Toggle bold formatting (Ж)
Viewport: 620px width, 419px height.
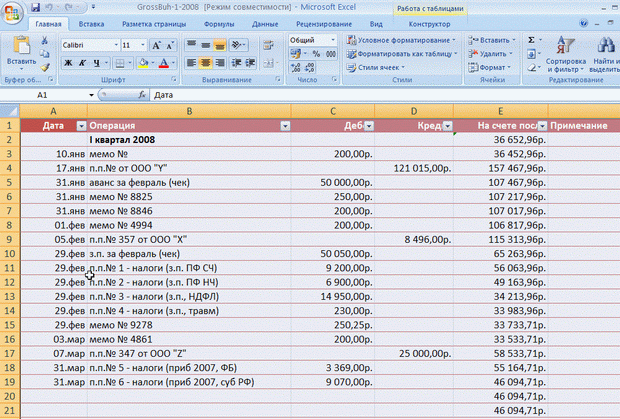click(68, 63)
